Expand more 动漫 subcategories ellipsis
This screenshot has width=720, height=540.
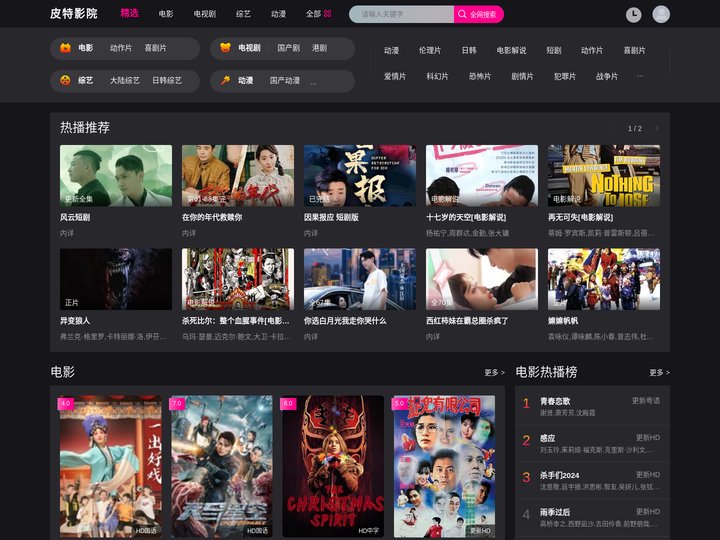(313, 82)
